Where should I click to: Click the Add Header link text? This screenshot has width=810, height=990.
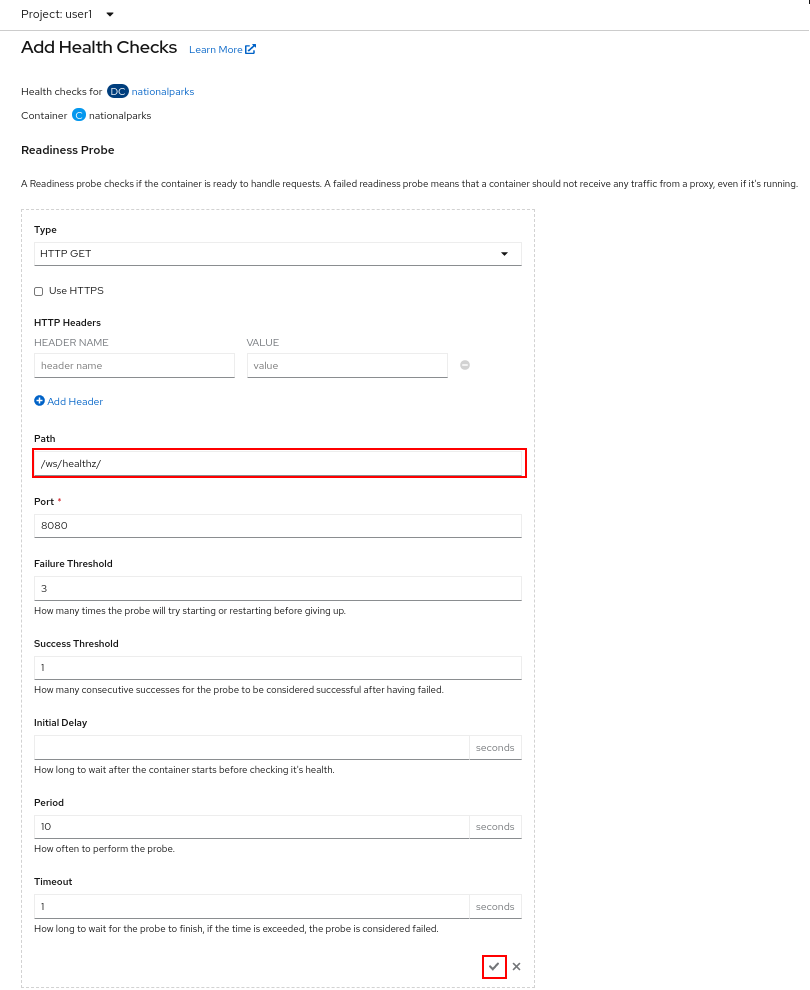75,401
